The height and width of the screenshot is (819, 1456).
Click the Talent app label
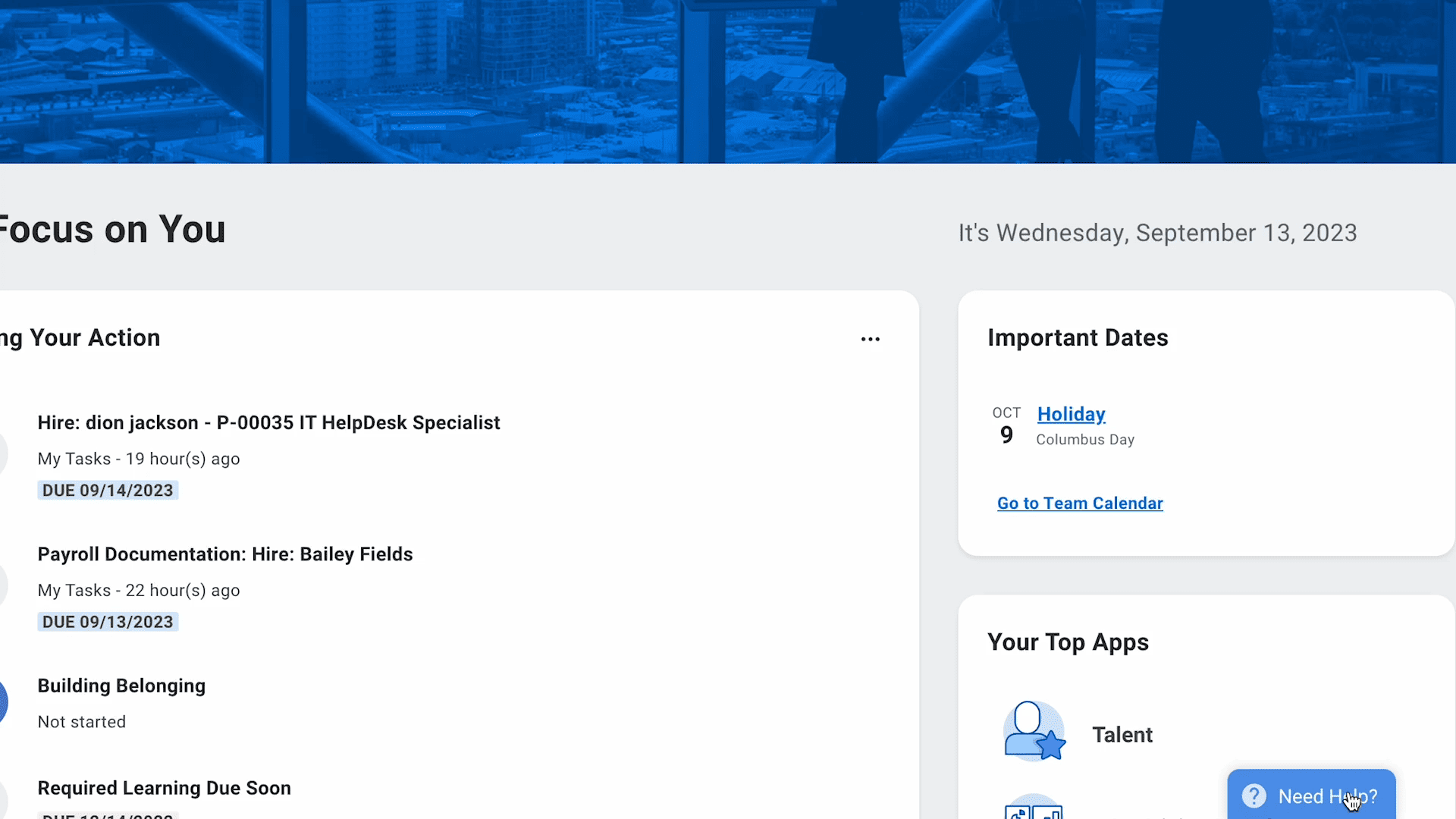coord(1122,735)
